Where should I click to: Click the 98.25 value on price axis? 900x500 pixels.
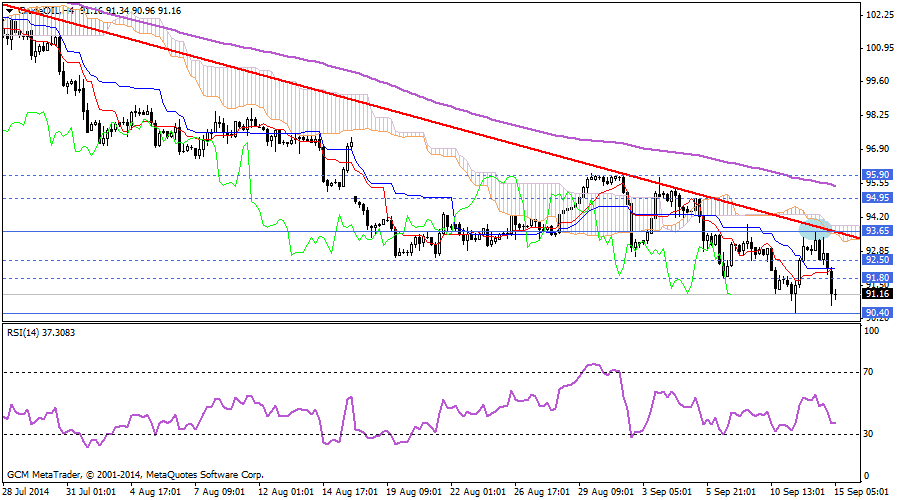pyautogui.click(x=879, y=115)
